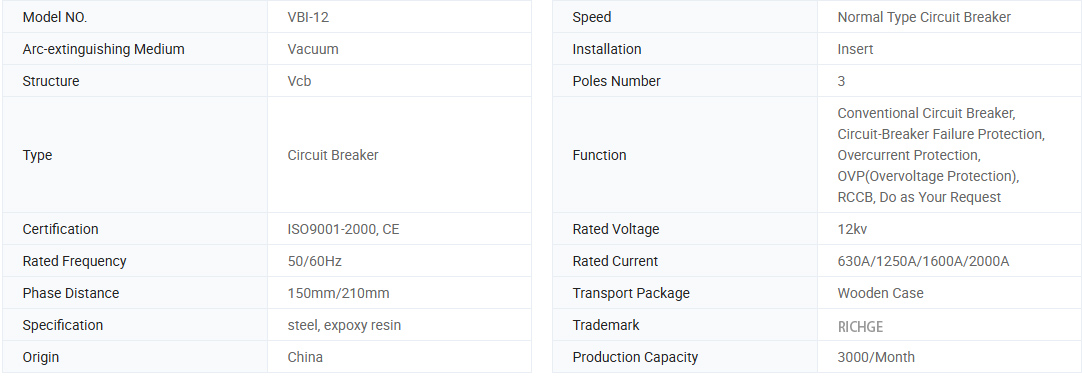Image resolution: width=1082 pixels, height=376 pixels.
Task: Click the steel, expoxy resin specification
Action: click(344, 325)
